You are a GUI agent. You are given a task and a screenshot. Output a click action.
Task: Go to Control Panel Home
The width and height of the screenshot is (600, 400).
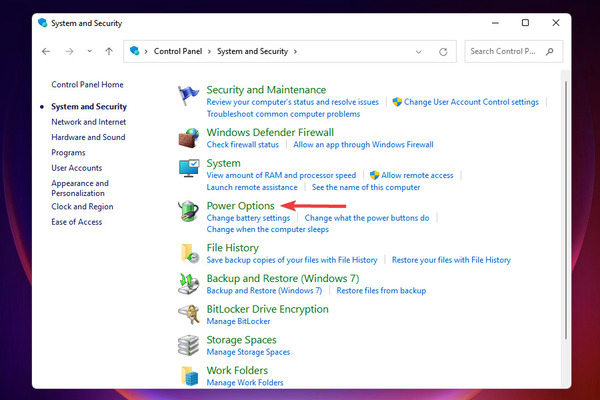click(x=87, y=85)
